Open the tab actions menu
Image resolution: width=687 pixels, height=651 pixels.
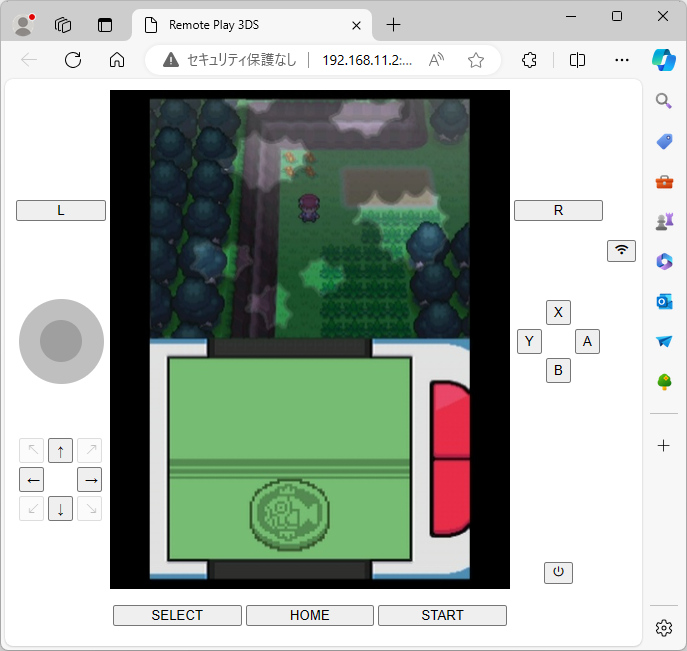(105, 25)
